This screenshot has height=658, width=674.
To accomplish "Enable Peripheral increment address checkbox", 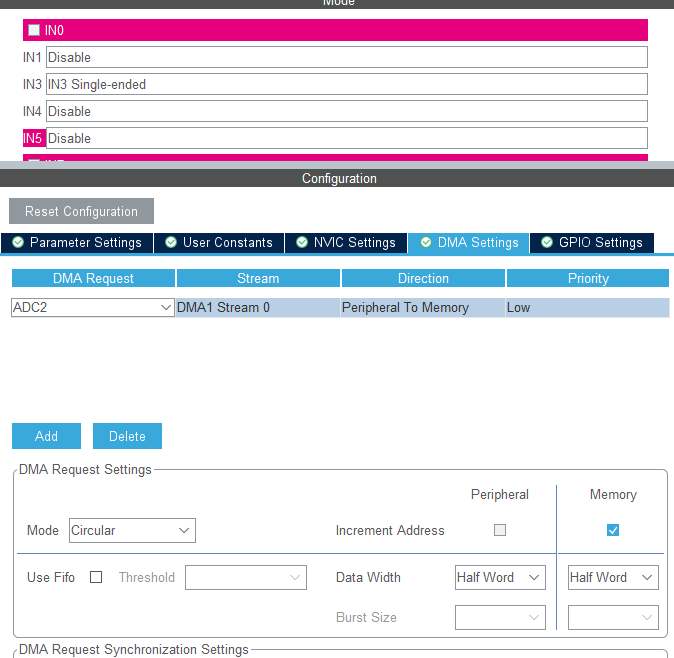I will tap(500, 530).
